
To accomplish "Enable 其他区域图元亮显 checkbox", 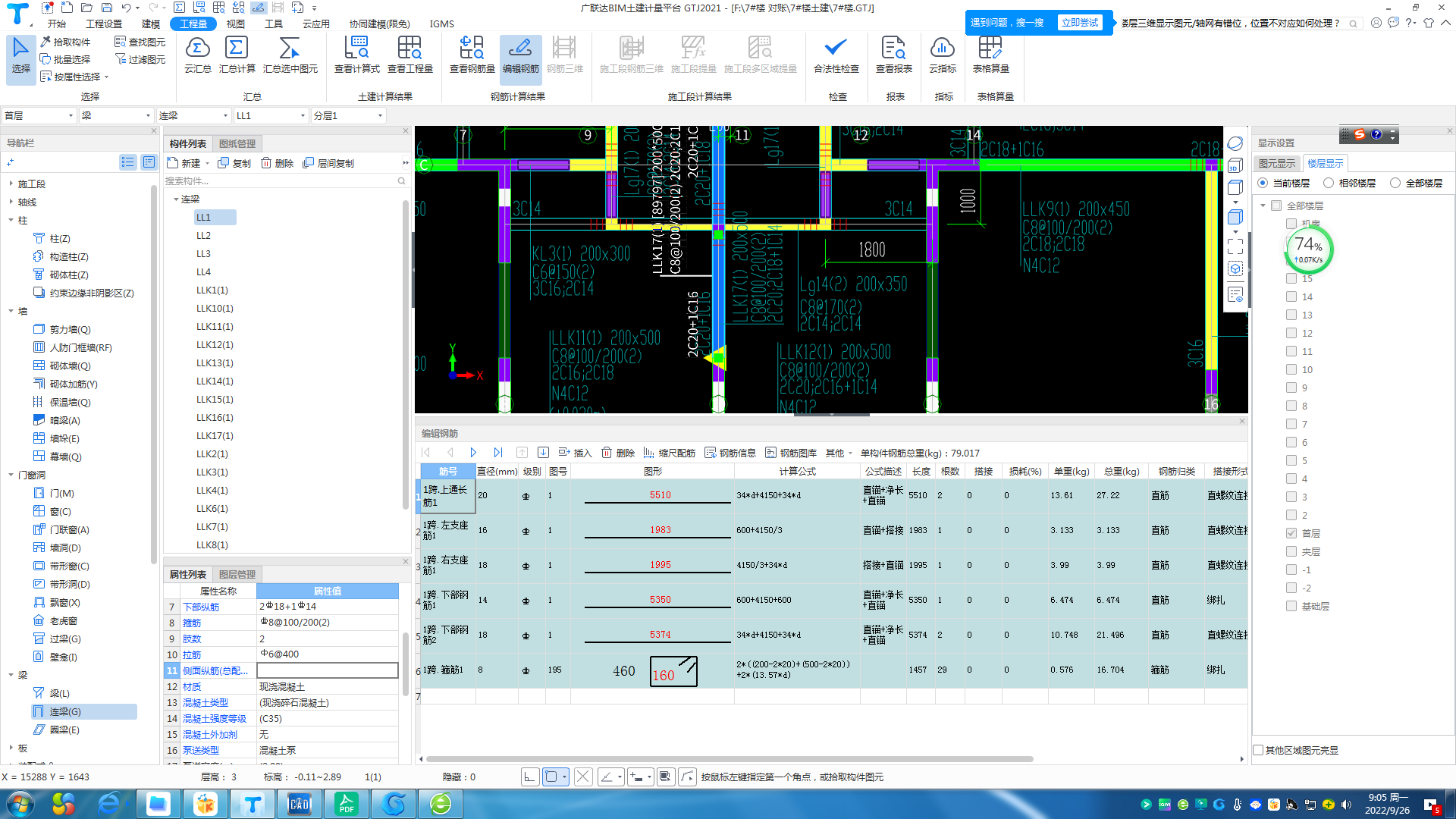I will click(x=1259, y=750).
